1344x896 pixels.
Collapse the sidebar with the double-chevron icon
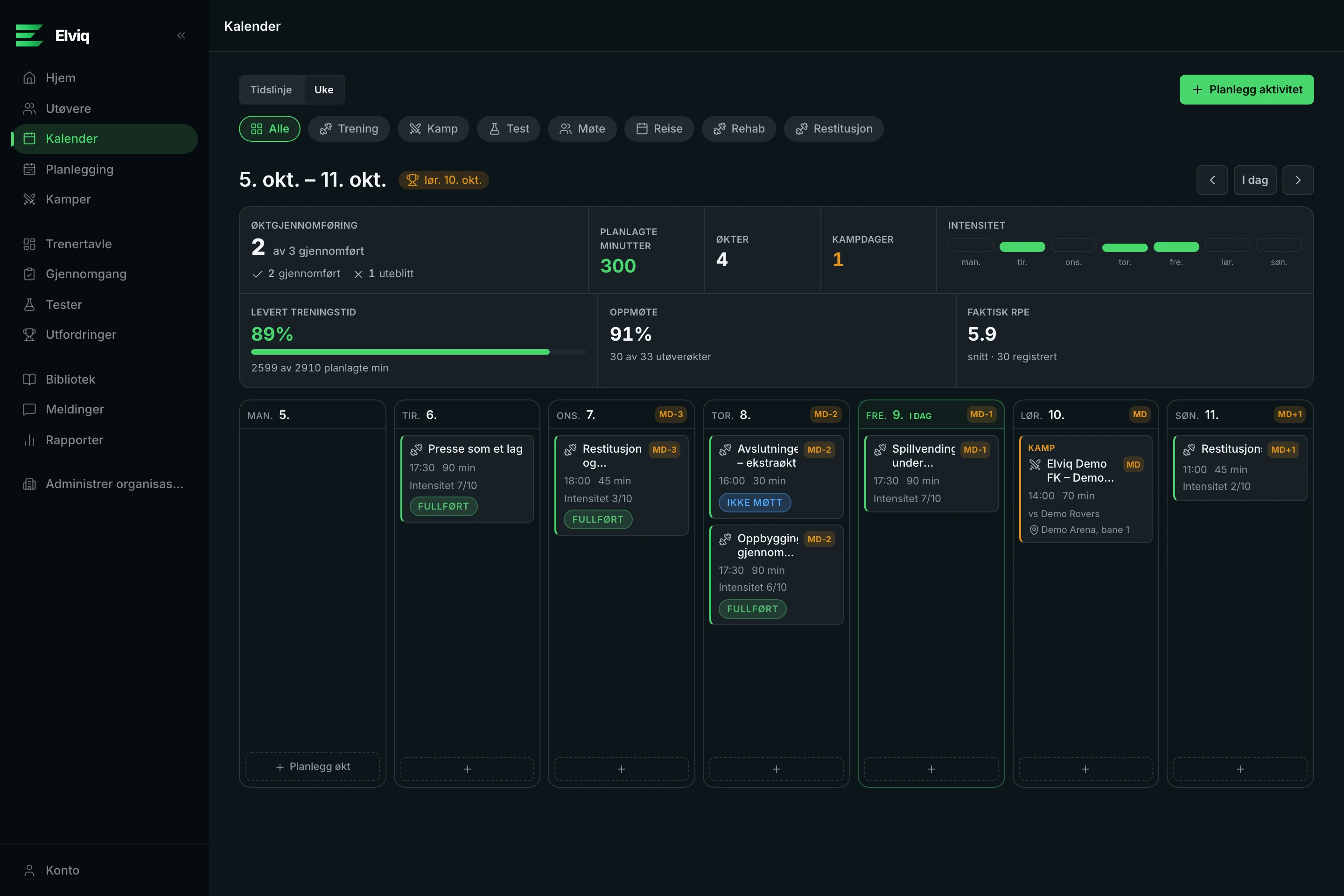click(181, 35)
